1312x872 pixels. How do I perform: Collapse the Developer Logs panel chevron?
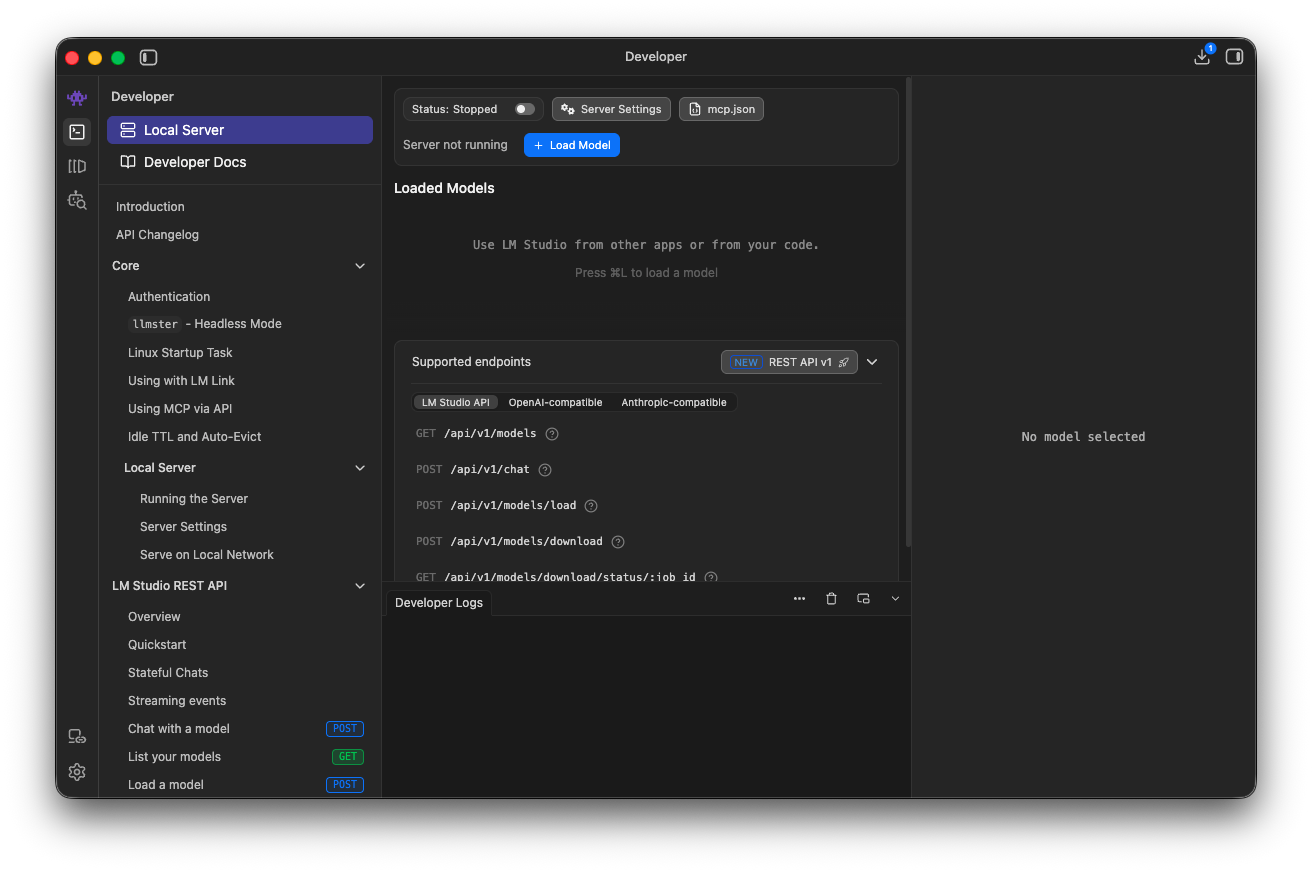click(895, 599)
